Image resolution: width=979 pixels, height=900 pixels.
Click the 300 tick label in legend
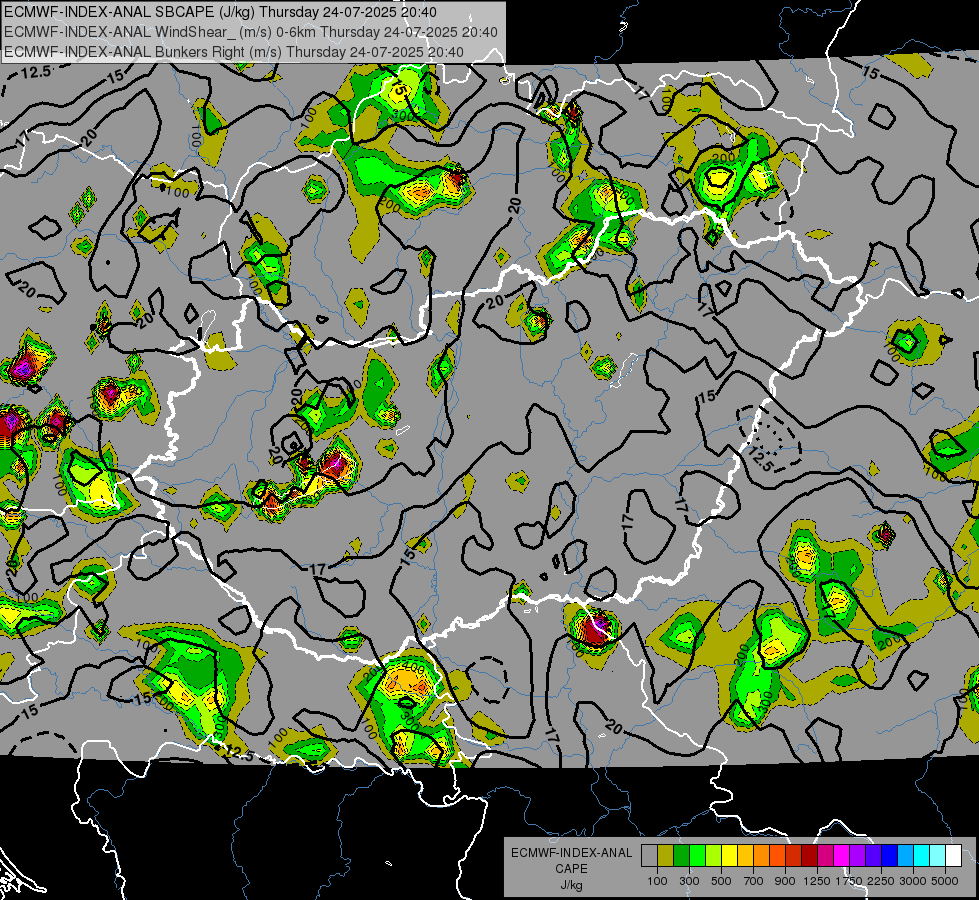pos(689,881)
